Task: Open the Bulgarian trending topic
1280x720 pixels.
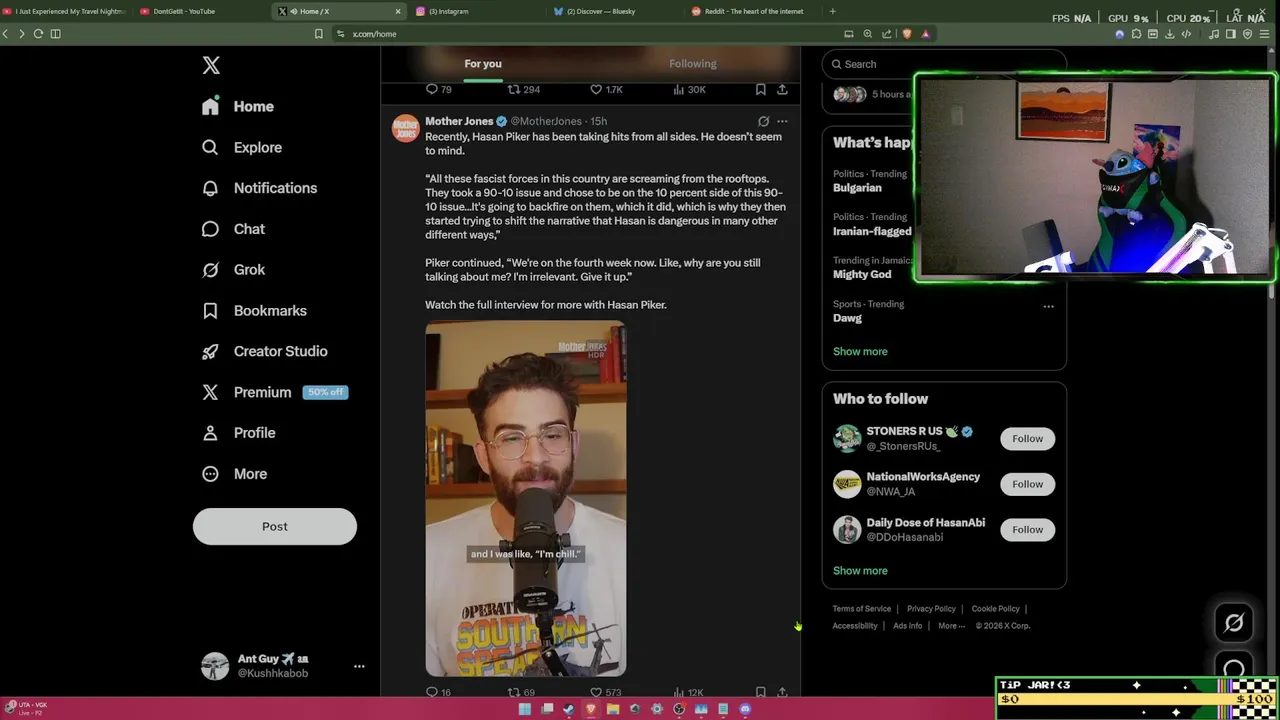Action: pyautogui.click(x=857, y=188)
